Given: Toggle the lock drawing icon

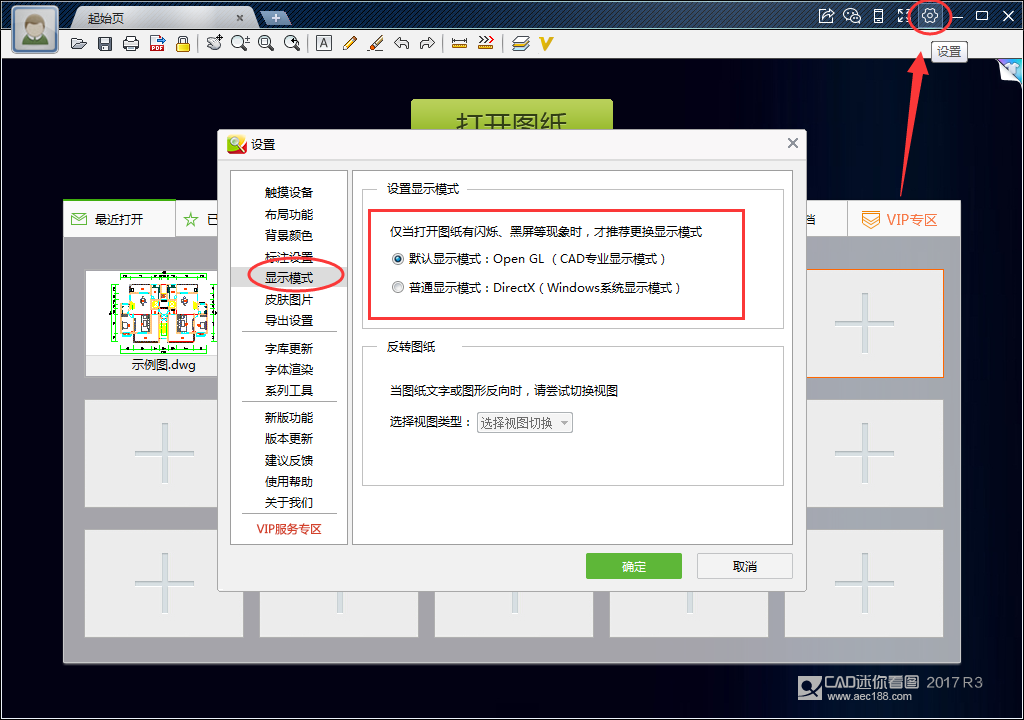Looking at the screenshot, I should [181, 43].
